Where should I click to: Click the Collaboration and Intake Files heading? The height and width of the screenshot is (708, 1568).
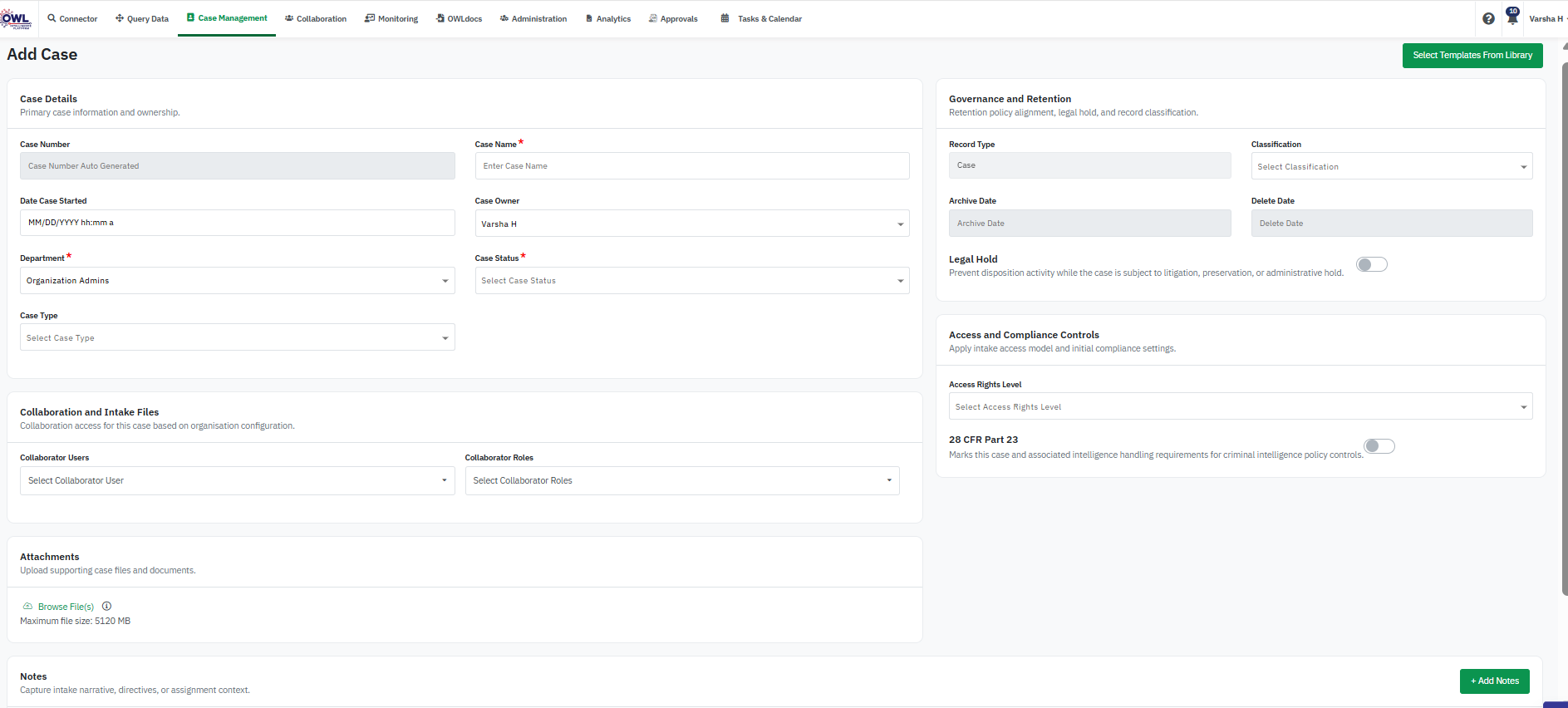tap(89, 412)
